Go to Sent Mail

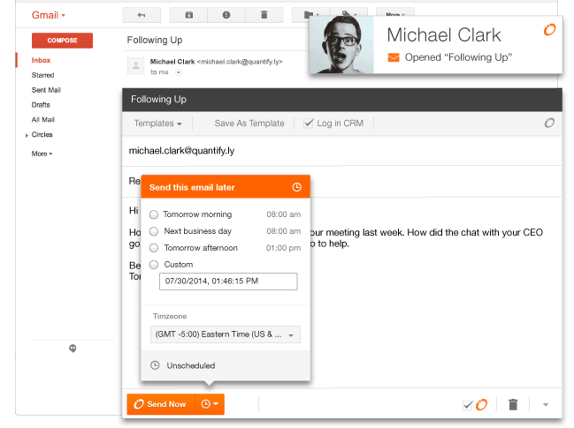[x=46, y=90]
